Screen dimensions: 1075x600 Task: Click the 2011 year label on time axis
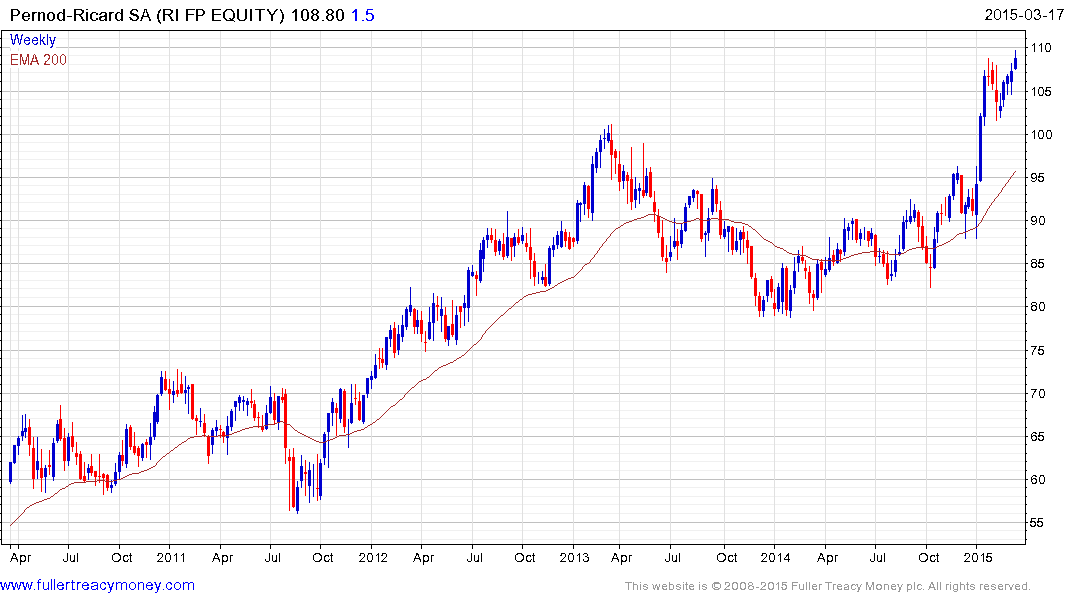[x=171, y=557]
